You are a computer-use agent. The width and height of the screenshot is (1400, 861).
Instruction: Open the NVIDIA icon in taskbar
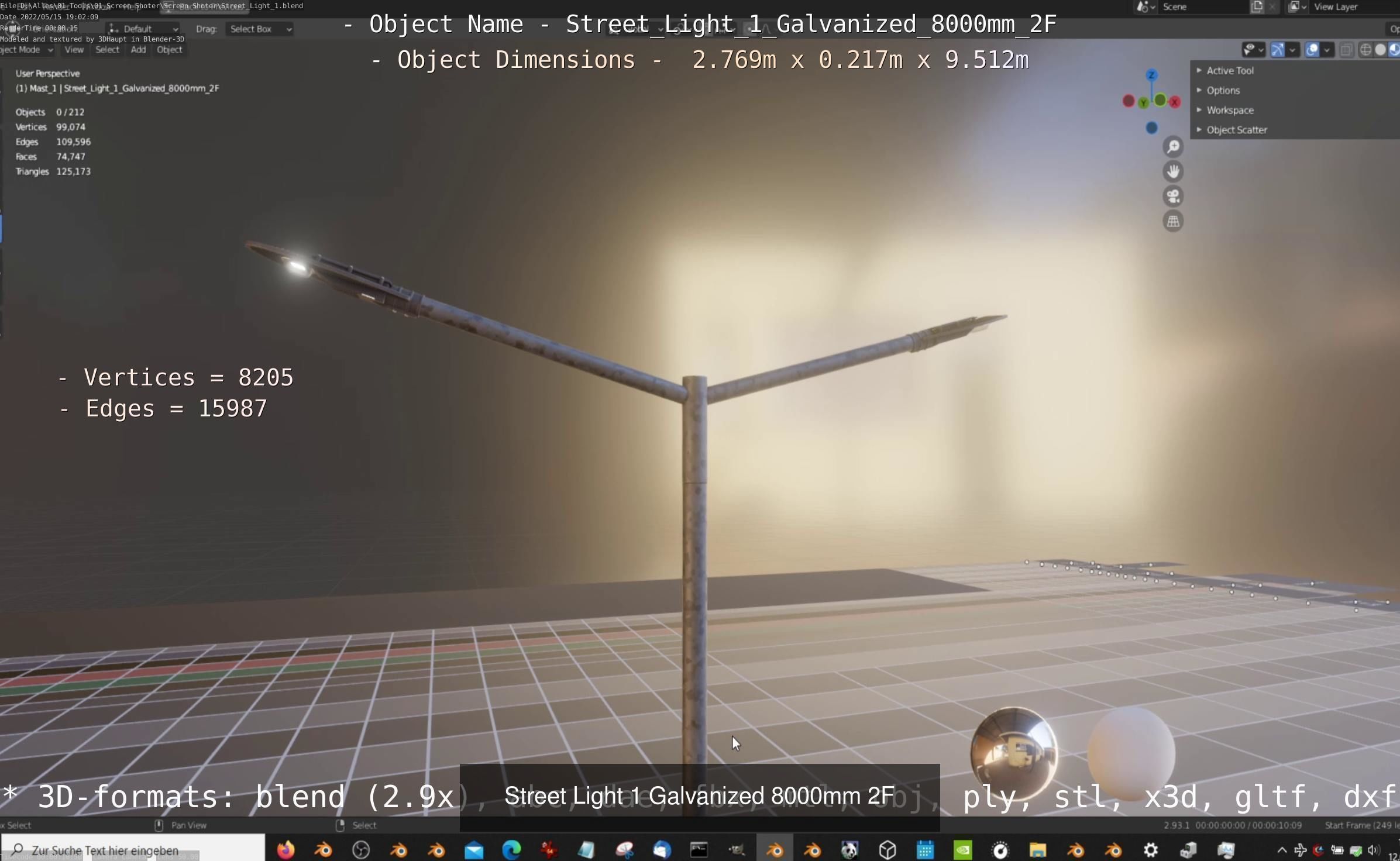962,850
